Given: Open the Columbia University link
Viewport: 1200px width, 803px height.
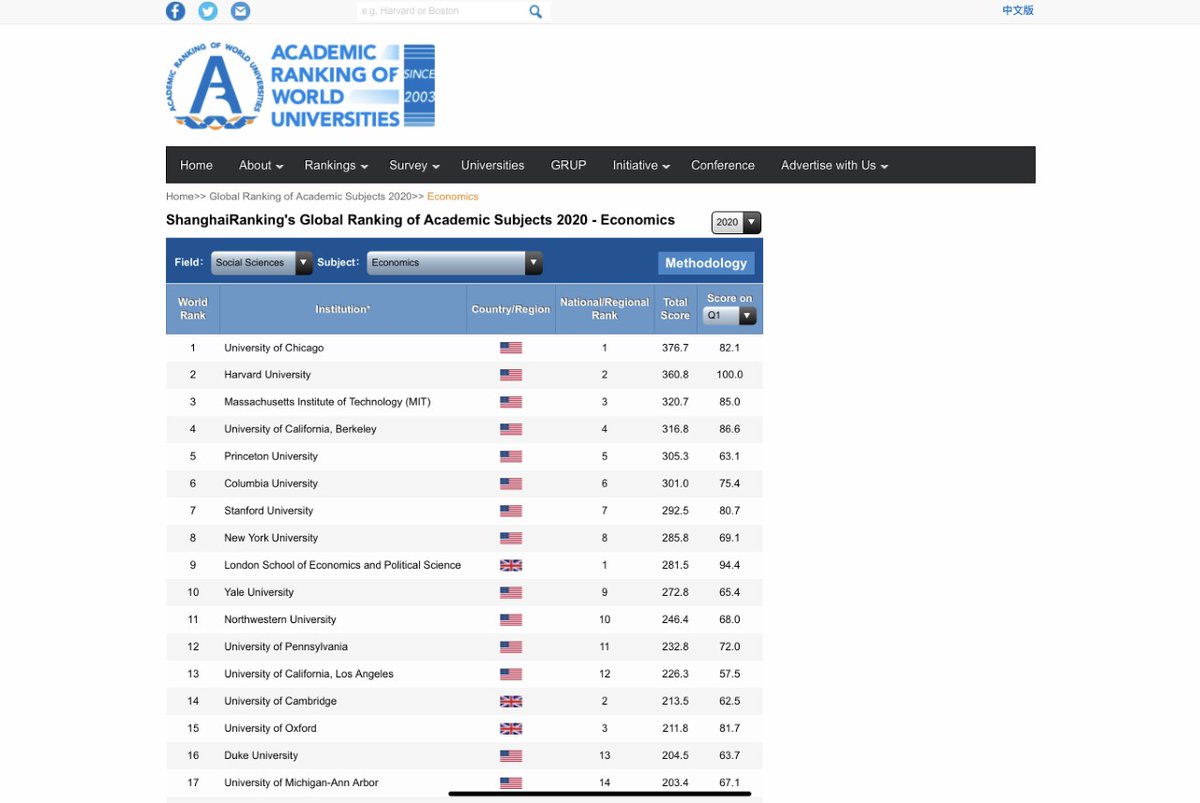Looking at the screenshot, I should pyautogui.click(x=270, y=483).
